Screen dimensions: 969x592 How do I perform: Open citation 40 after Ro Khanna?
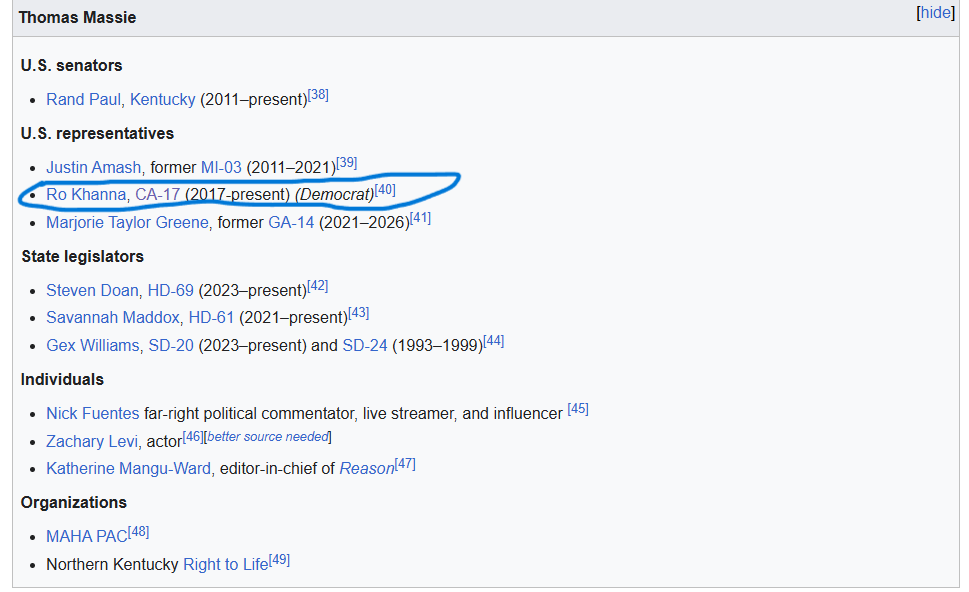(x=385, y=190)
